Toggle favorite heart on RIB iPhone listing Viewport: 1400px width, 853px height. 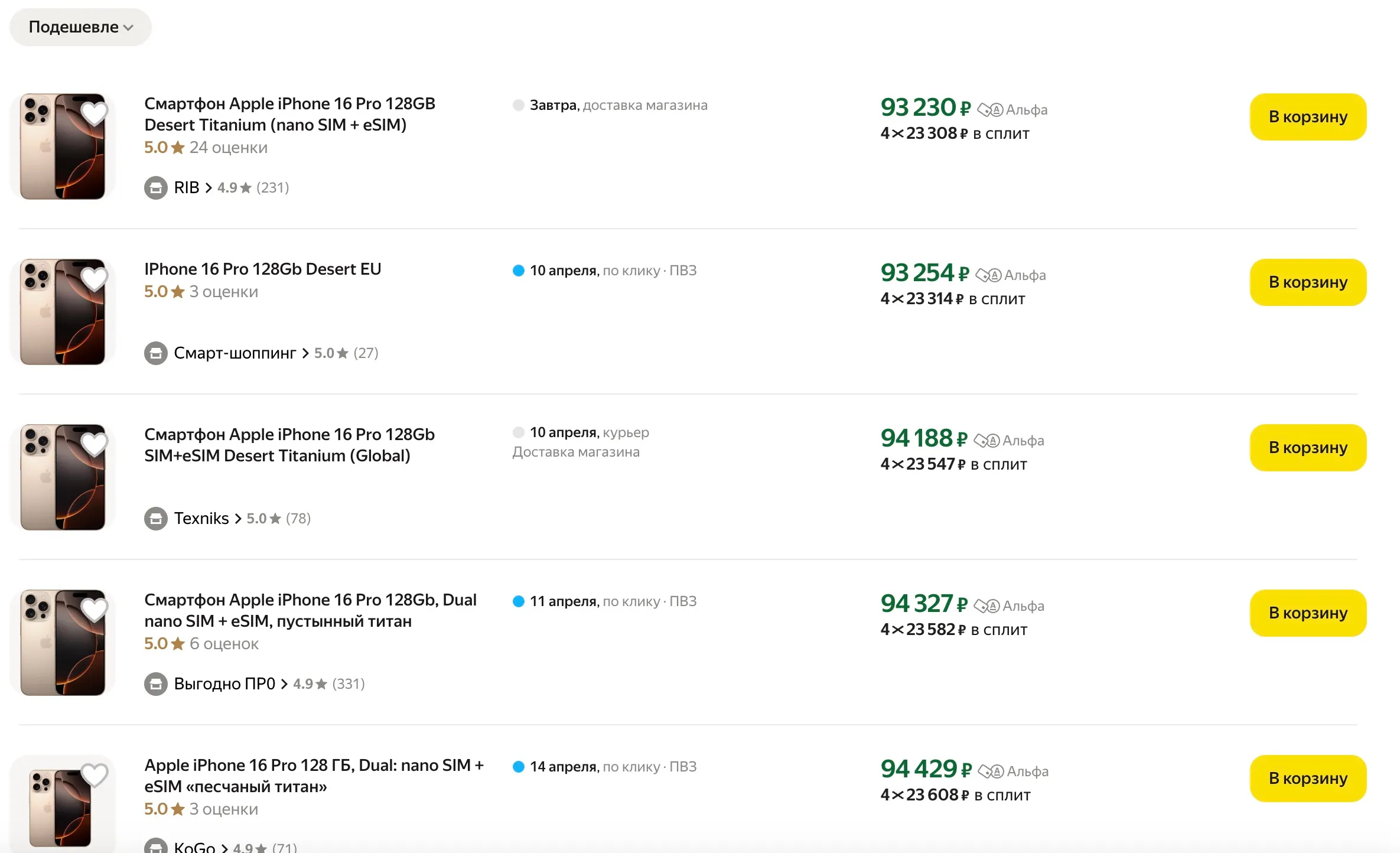pos(94,113)
